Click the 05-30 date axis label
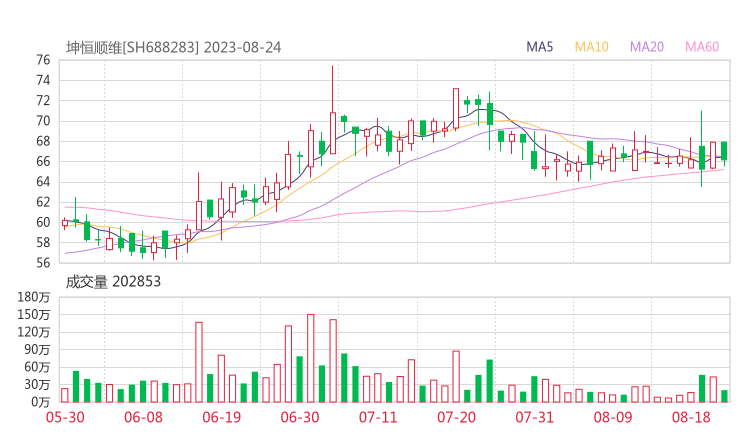 (65, 417)
